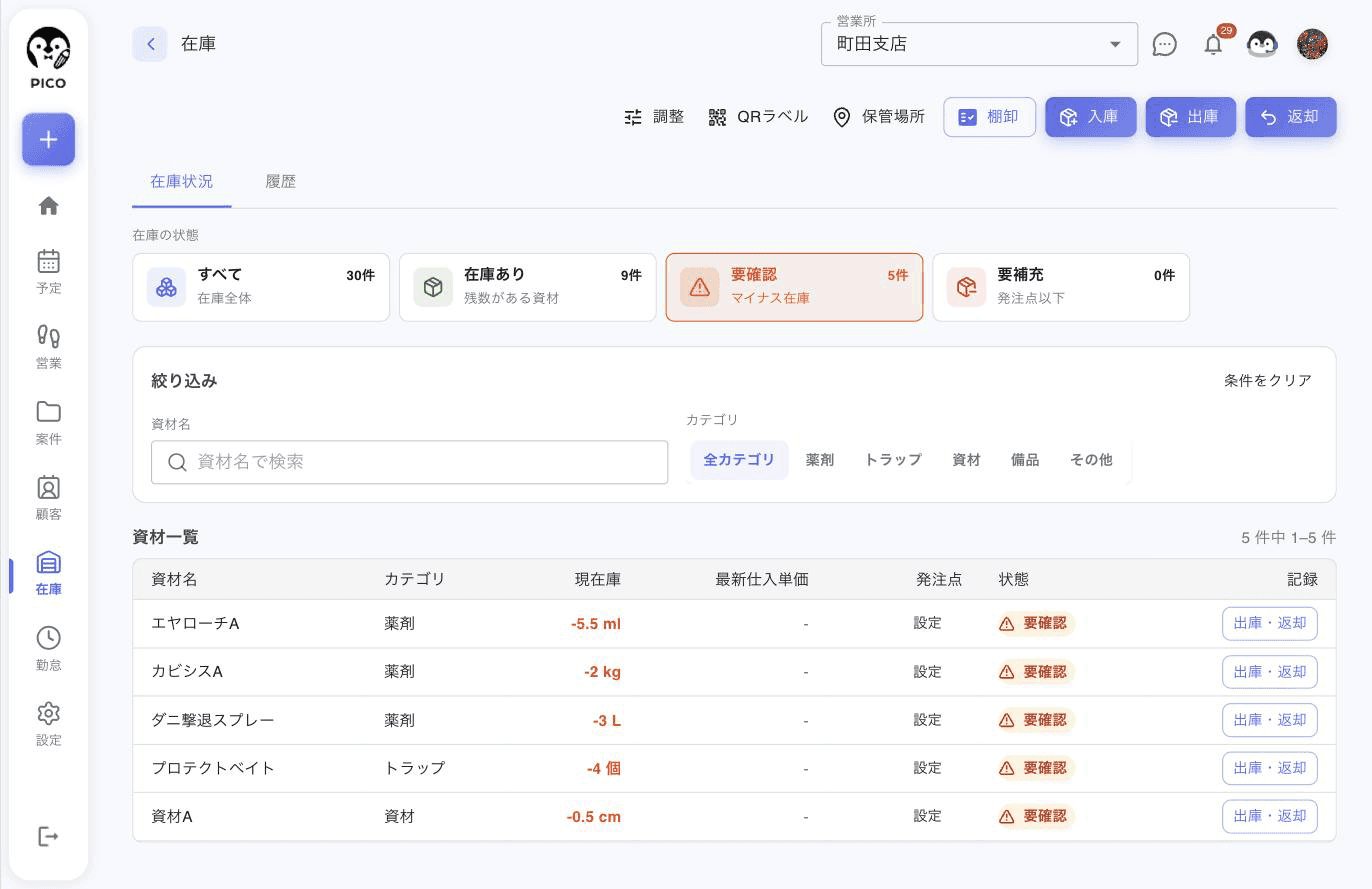Select the 要補充 0件 status card
The height and width of the screenshot is (889, 1372).
pyautogui.click(x=1061, y=287)
